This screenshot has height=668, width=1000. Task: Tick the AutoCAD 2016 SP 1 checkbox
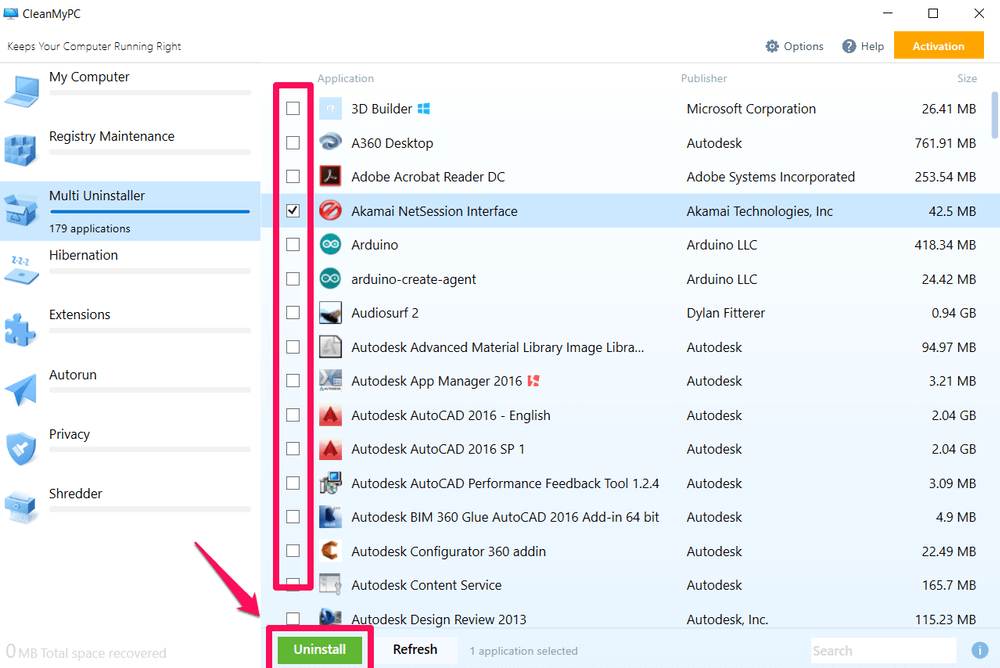(293, 449)
